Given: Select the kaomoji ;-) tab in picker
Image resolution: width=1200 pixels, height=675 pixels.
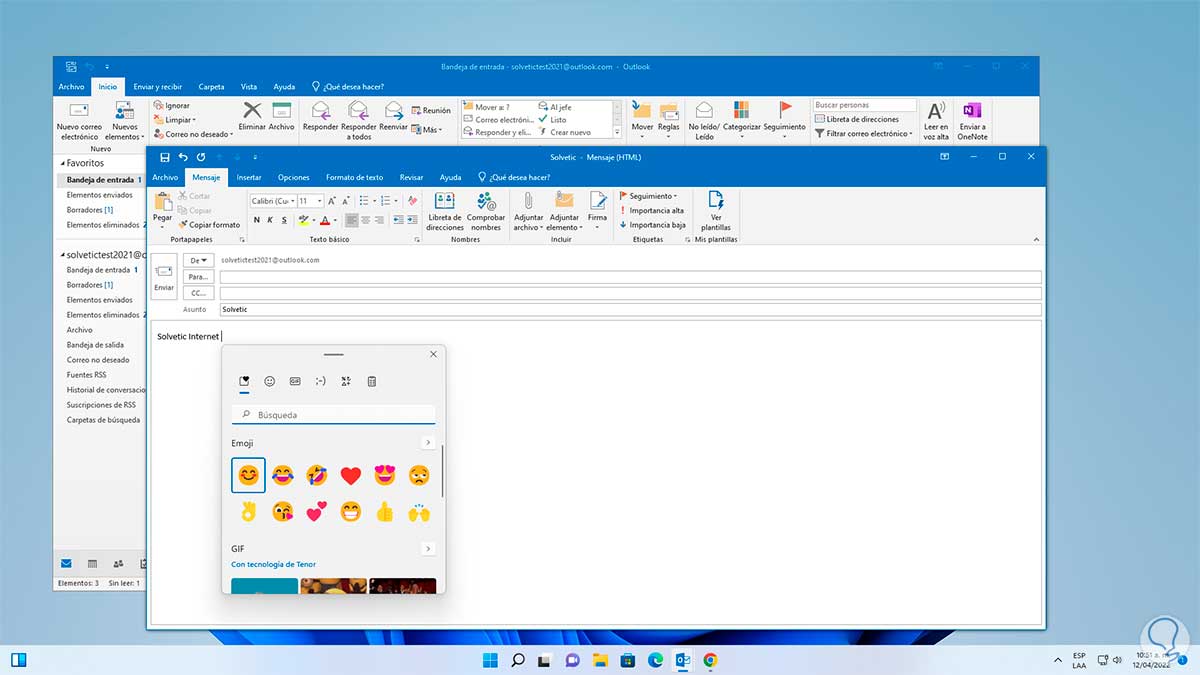Looking at the screenshot, I should (320, 381).
